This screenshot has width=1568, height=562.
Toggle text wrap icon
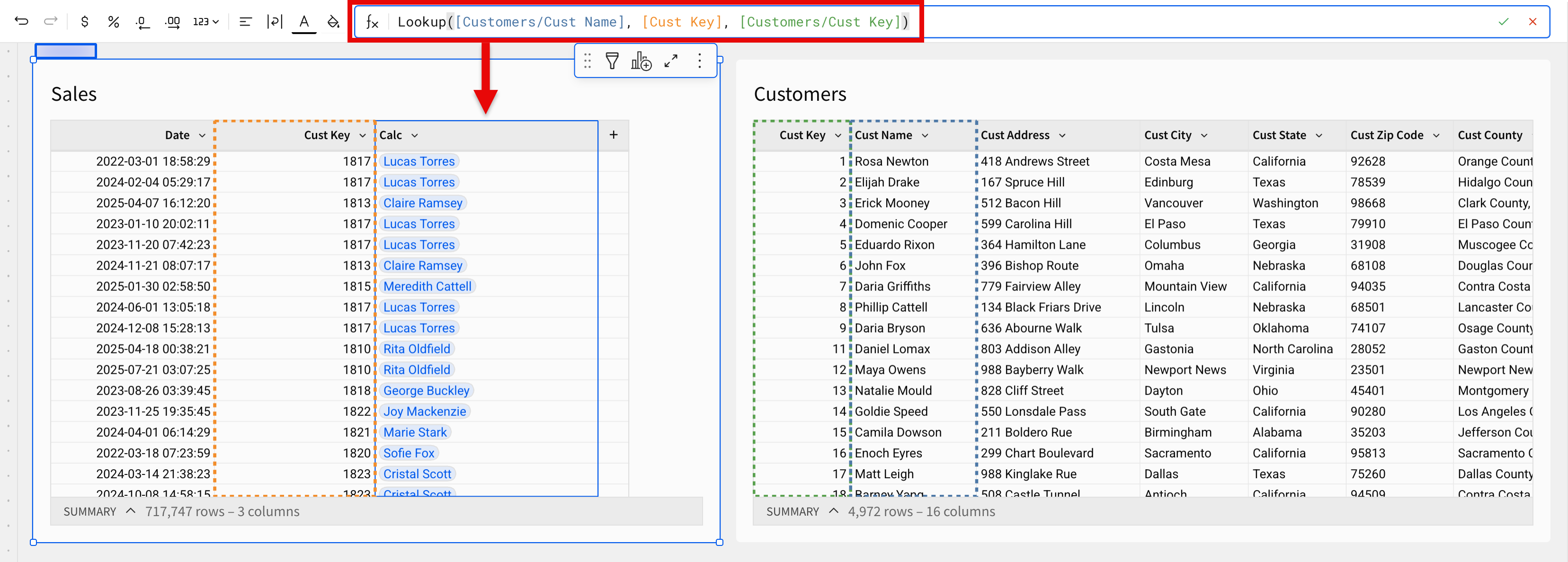275,21
